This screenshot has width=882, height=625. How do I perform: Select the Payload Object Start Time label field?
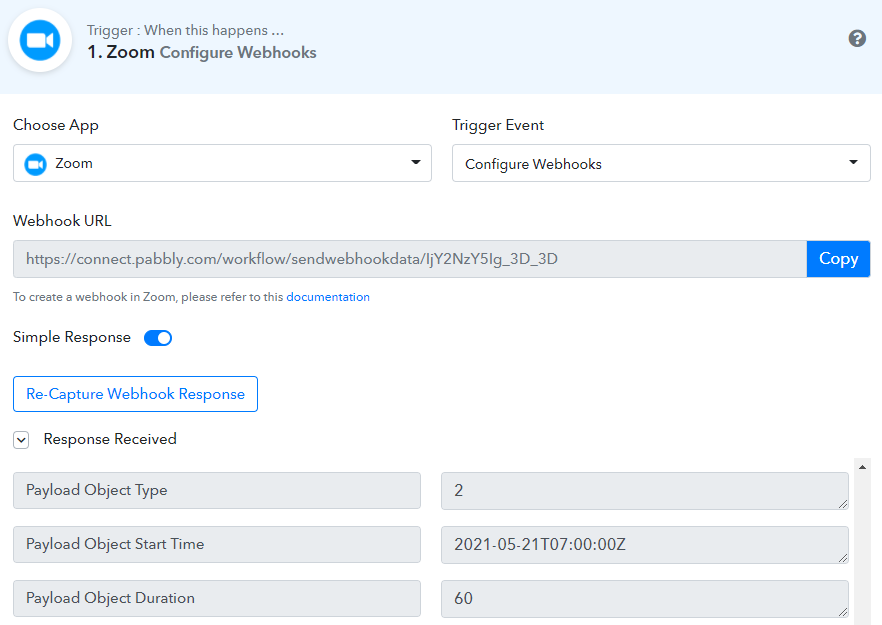click(x=217, y=545)
